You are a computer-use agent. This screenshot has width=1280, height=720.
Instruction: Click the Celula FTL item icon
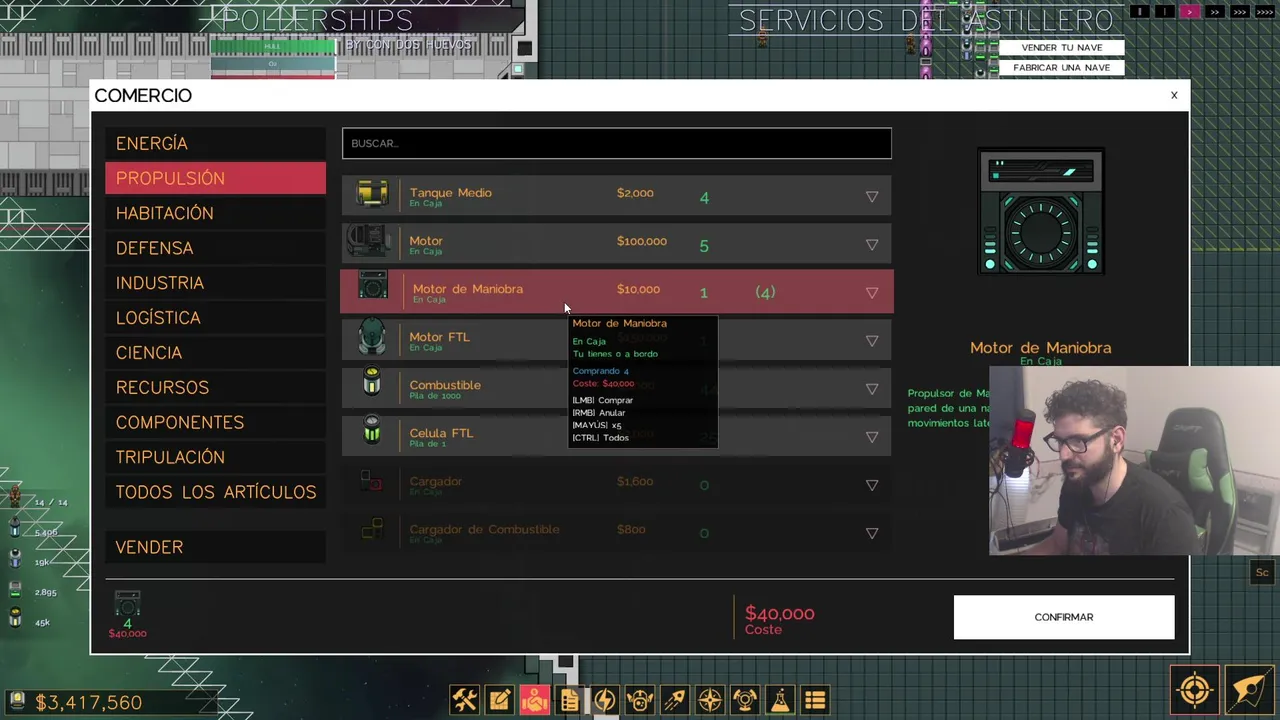[372, 430]
